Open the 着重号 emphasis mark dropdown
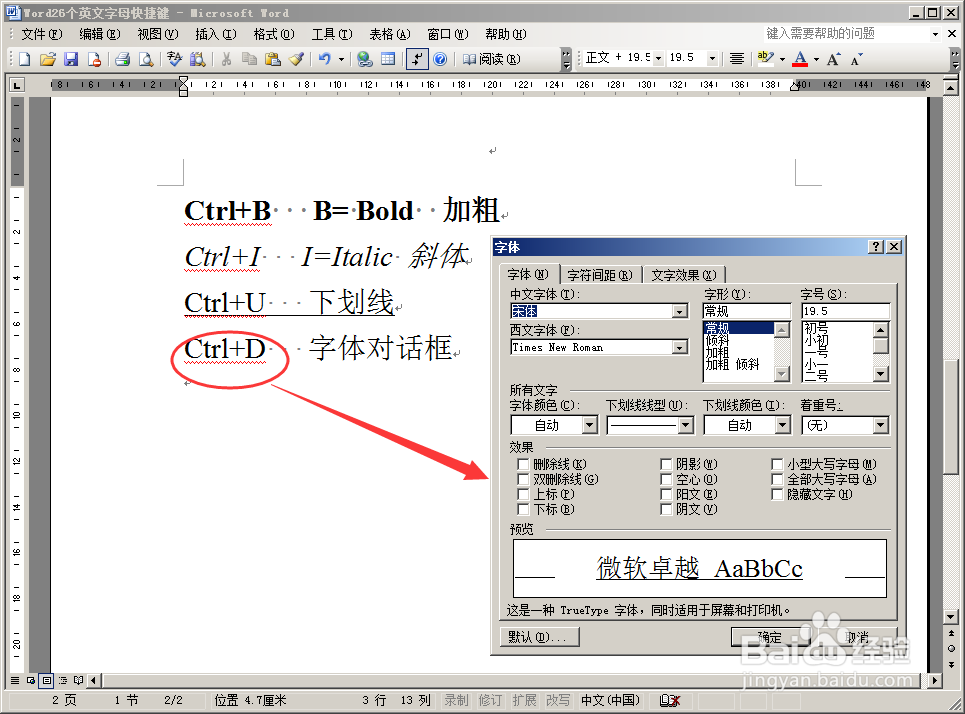 tap(881, 425)
